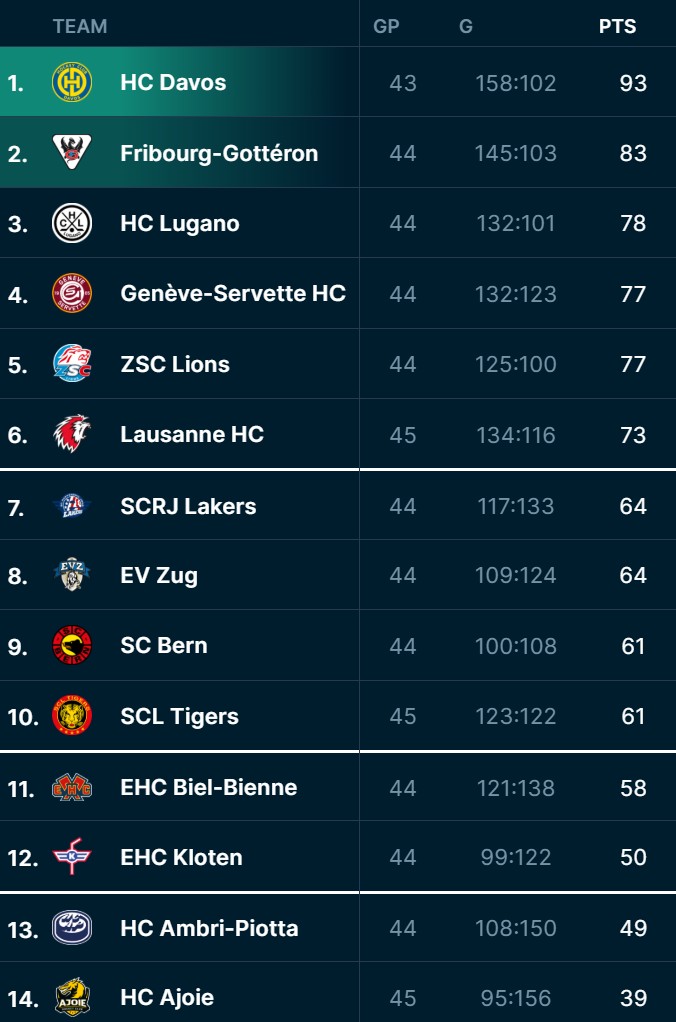Select the TEAM column header
The image size is (676, 1022).
point(80,27)
